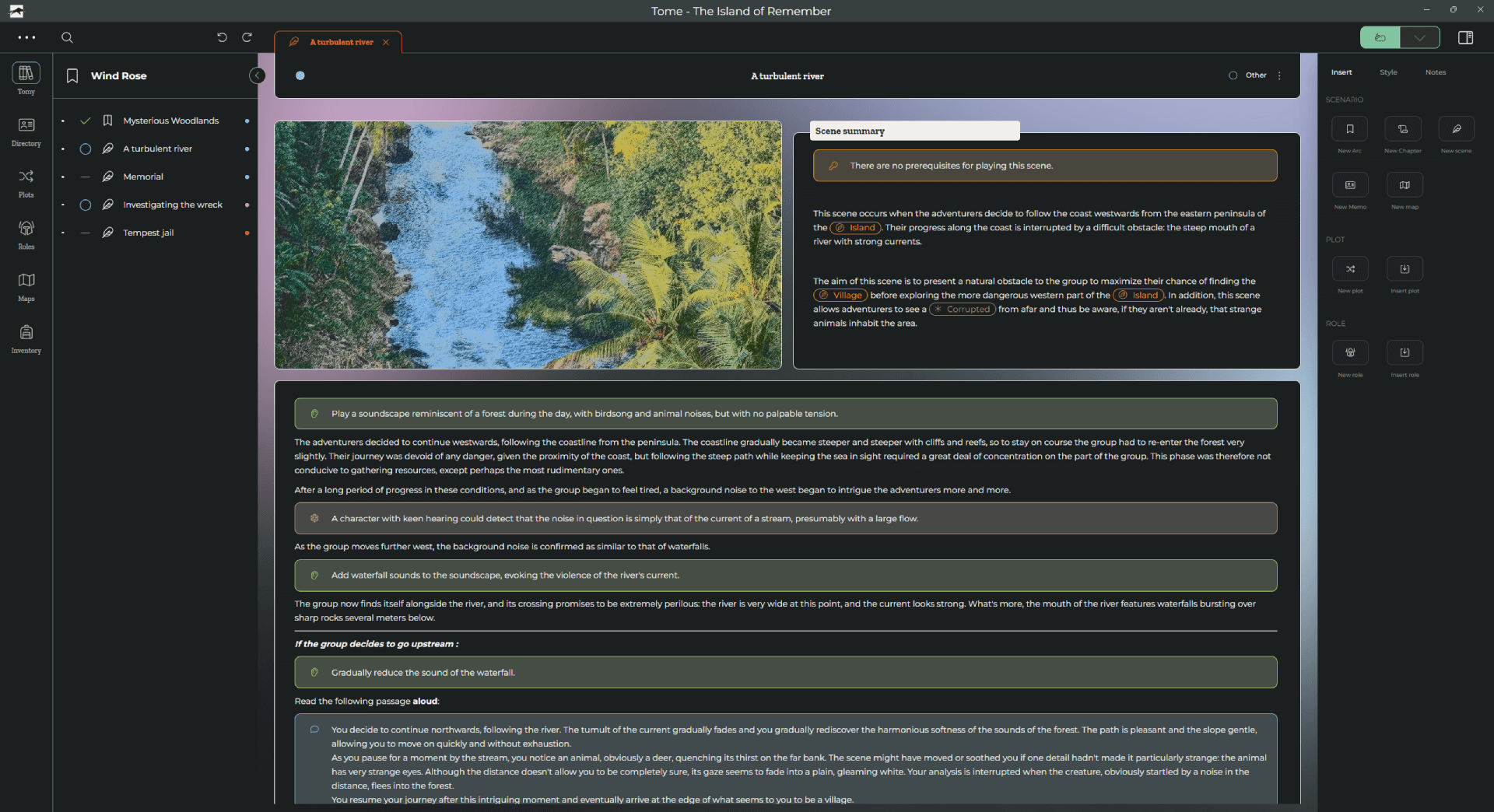Click the New Chapter icon

[1402, 129]
